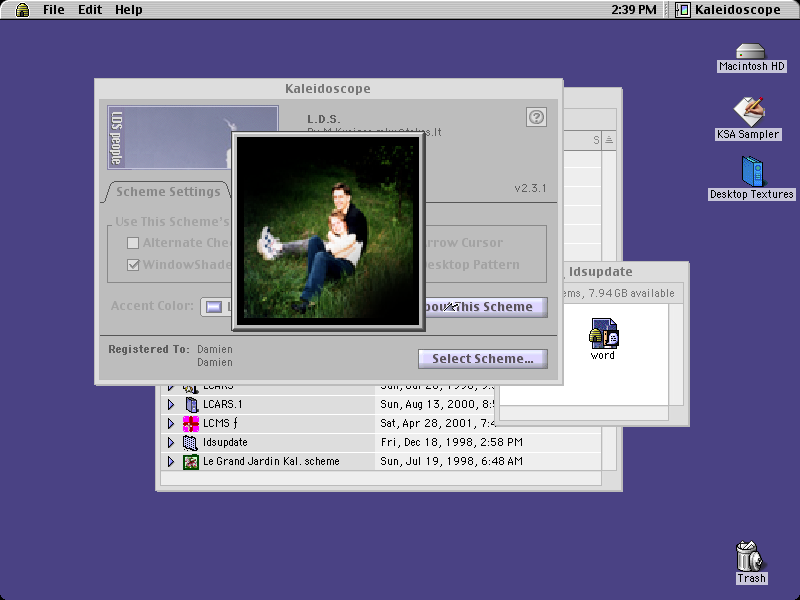Open the Help menu
Screen dimensions: 800x600
[129, 10]
